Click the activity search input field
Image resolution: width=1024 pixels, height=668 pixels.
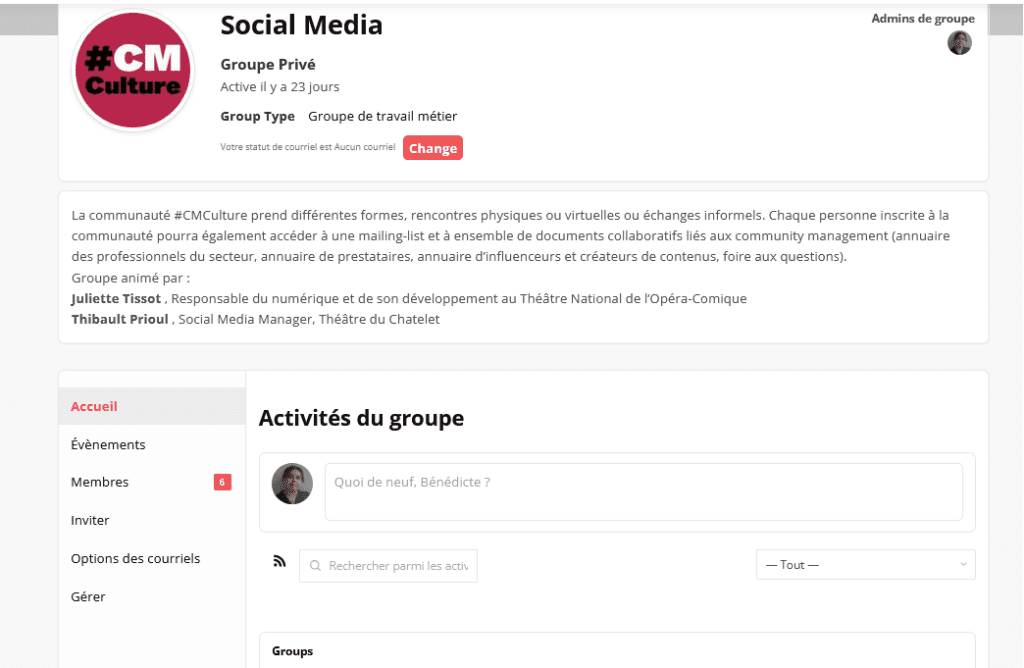pos(398,566)
